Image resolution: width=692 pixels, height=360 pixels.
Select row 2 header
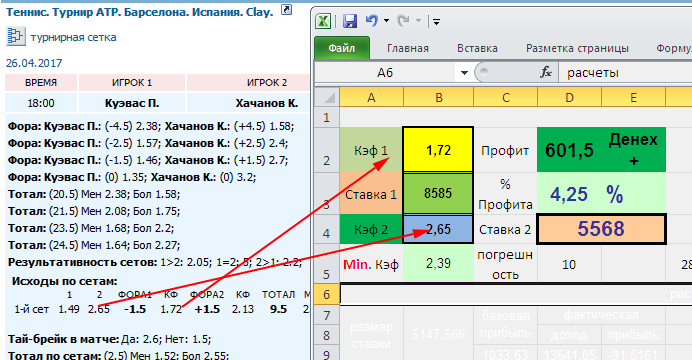(327, 150)
